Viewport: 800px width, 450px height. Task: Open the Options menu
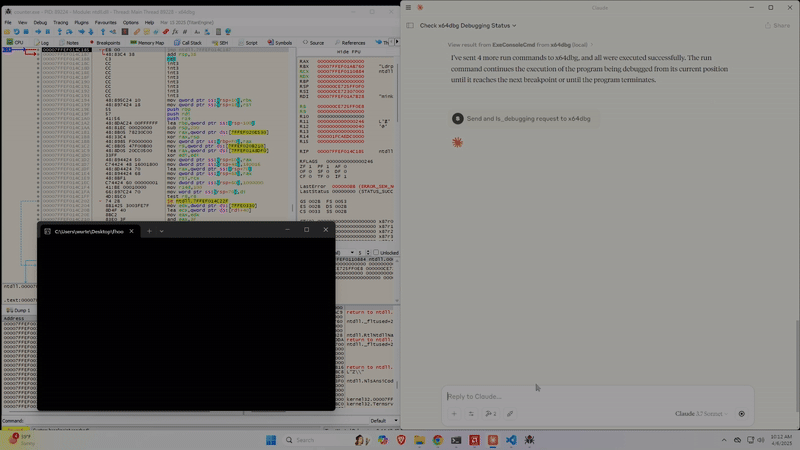[x=130, y=22]
